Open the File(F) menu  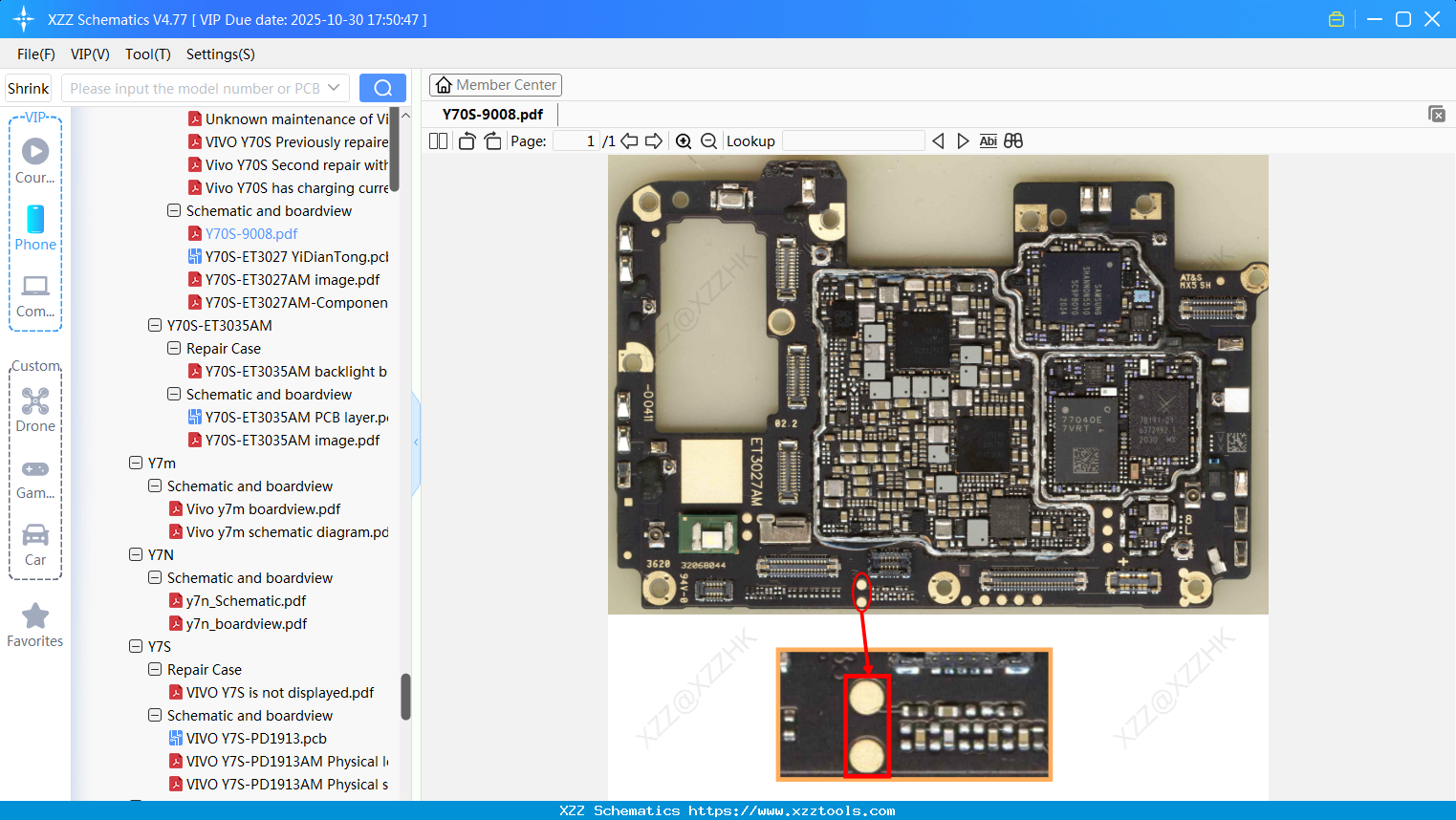pos(36,54)
